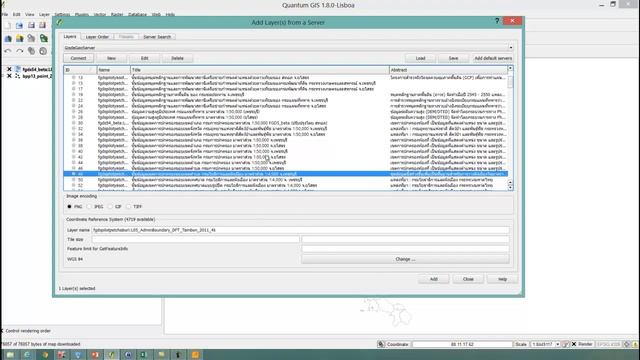Click the Delete server button

177,58
